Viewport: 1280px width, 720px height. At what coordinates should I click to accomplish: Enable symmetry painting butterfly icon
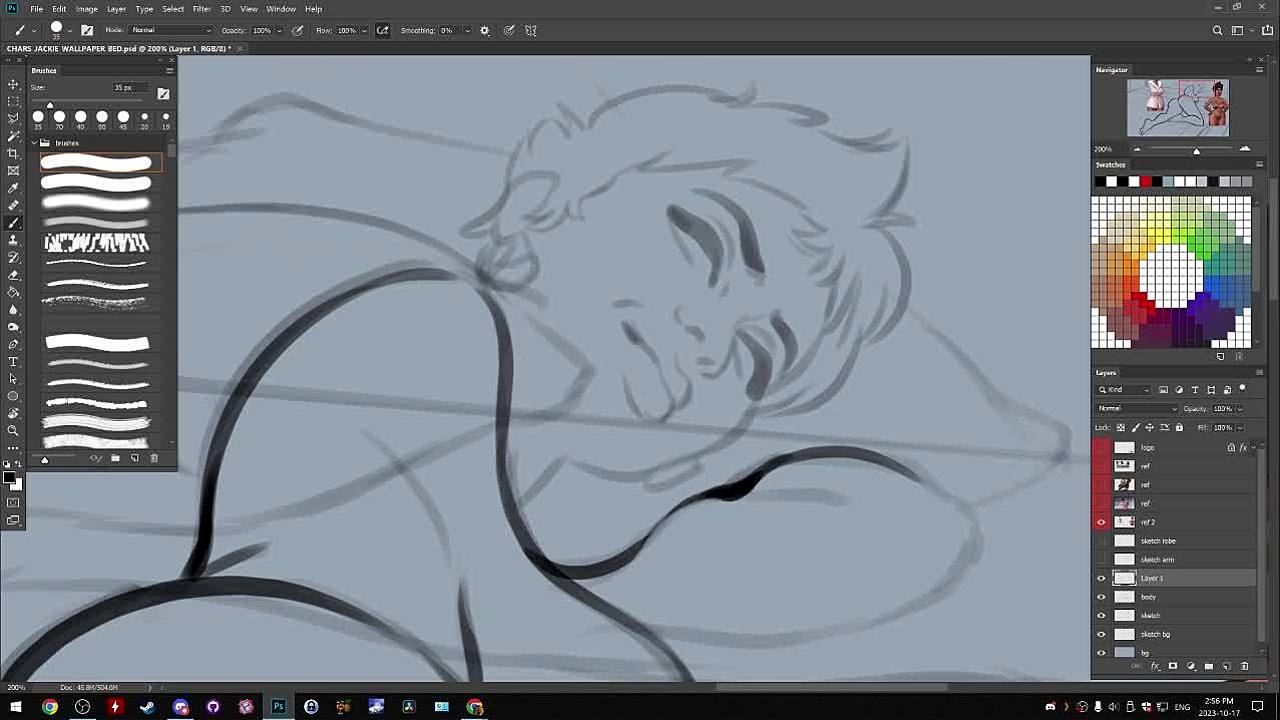(531, 31)
